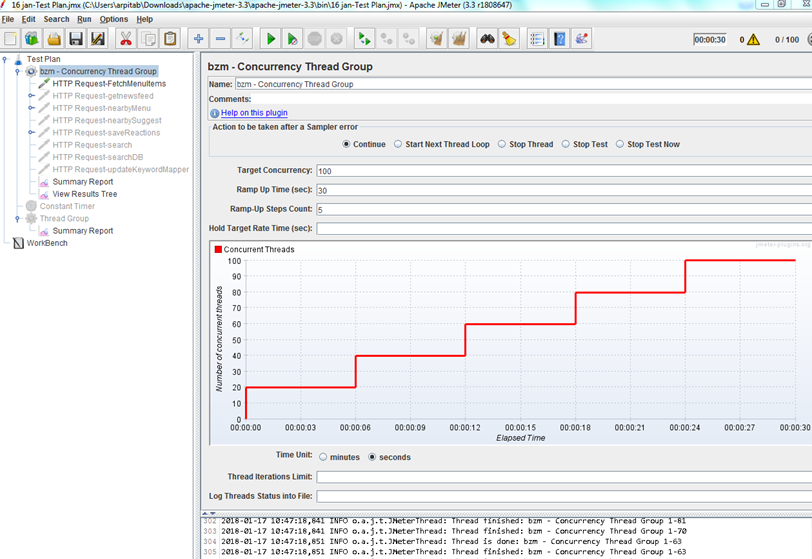812x559 pixels.
Task: Collapse bzm - Concurrency Thread Group node
Action: point(18,71)
